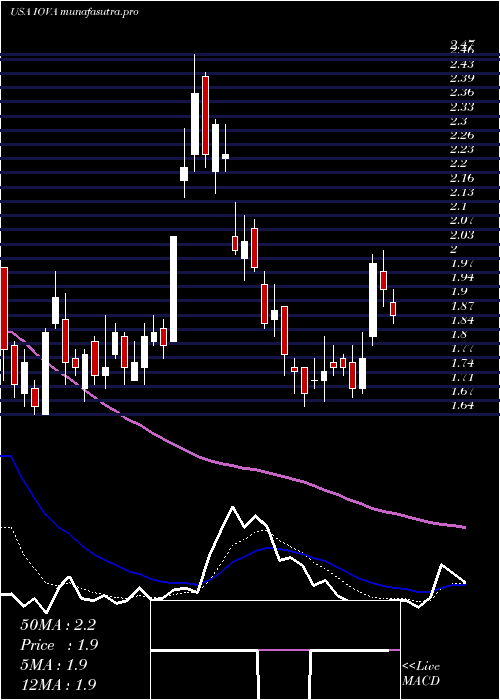The image size is (500, 700).
Task: Select the 2.43 price axis label
Action: [x=462, y=64]
